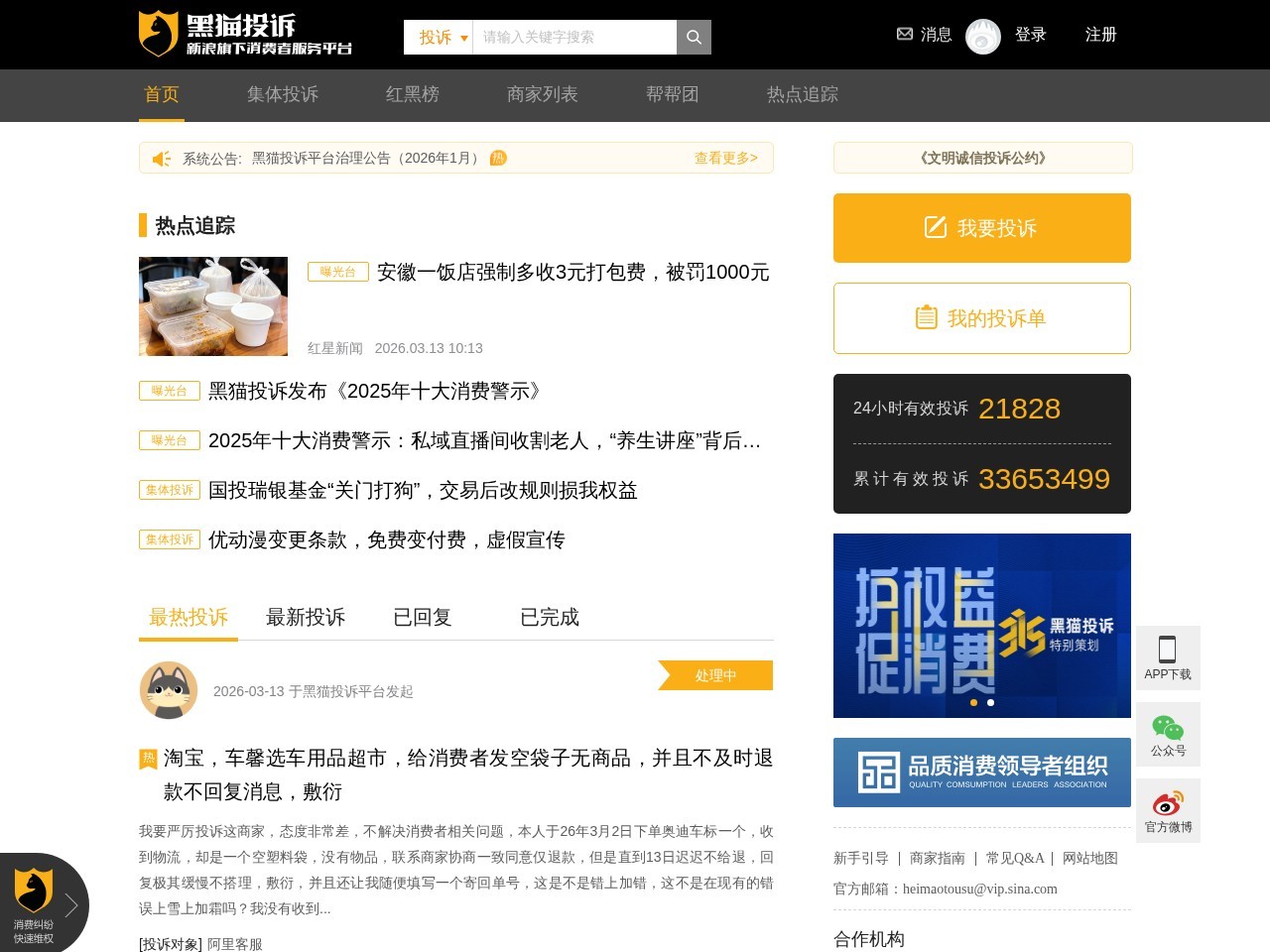Viewport: 1270px width, 952px height.
Task: Switch to the 已完成 tab
Action: click(x=547, y=617)
